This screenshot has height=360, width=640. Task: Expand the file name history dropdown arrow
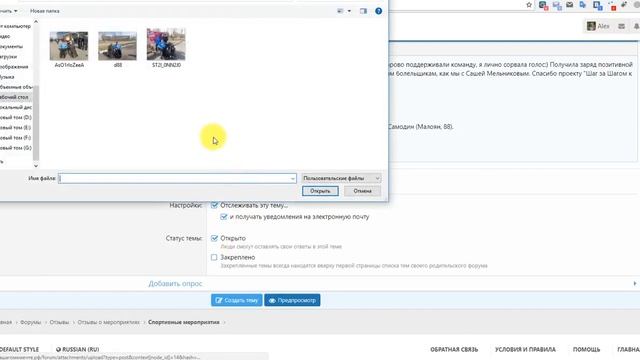[292, 178]
